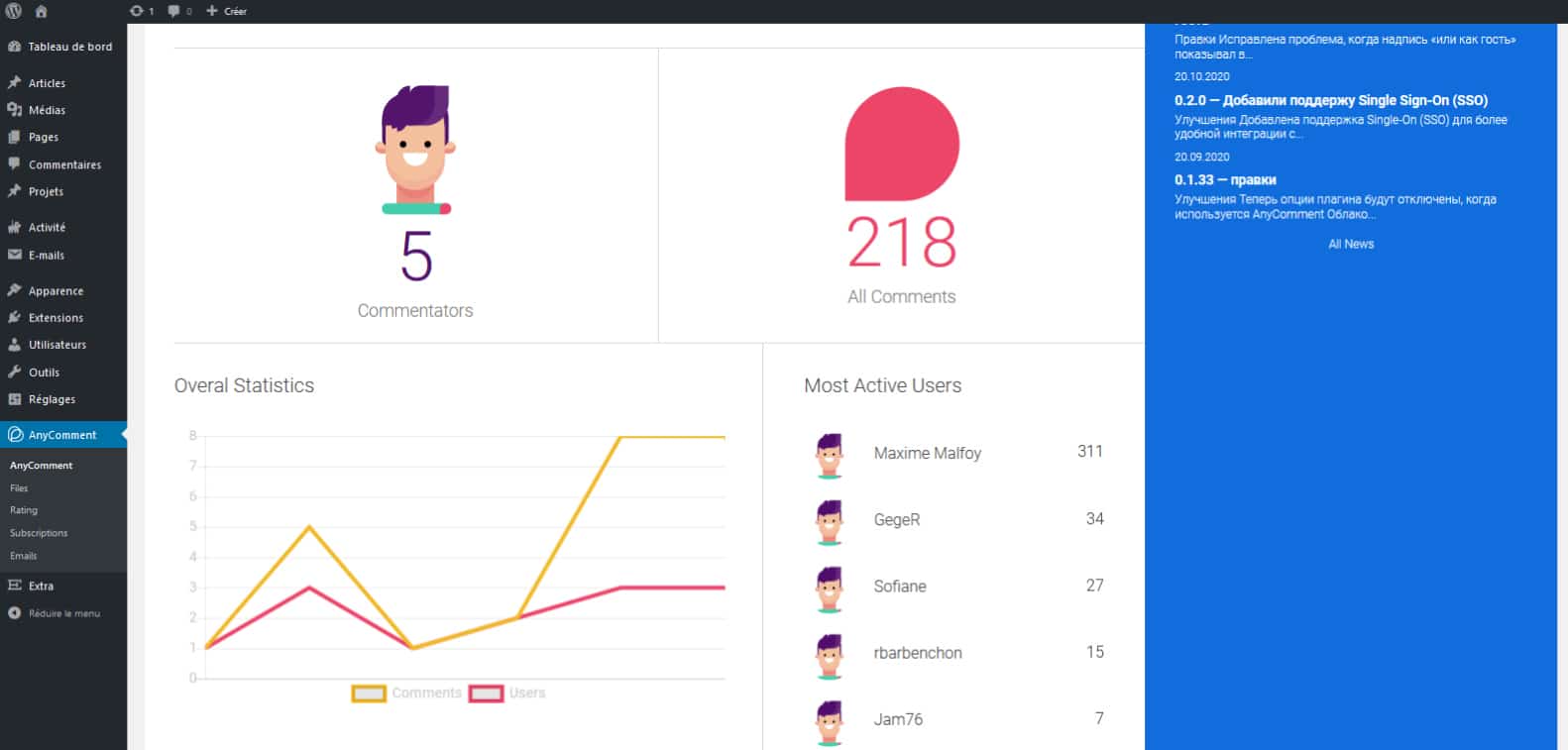Image resolution: width=1568 pixels, height=750 pixels.
Task: Collapse sidebar with Réduire le menu
Action: pos(63,613)
